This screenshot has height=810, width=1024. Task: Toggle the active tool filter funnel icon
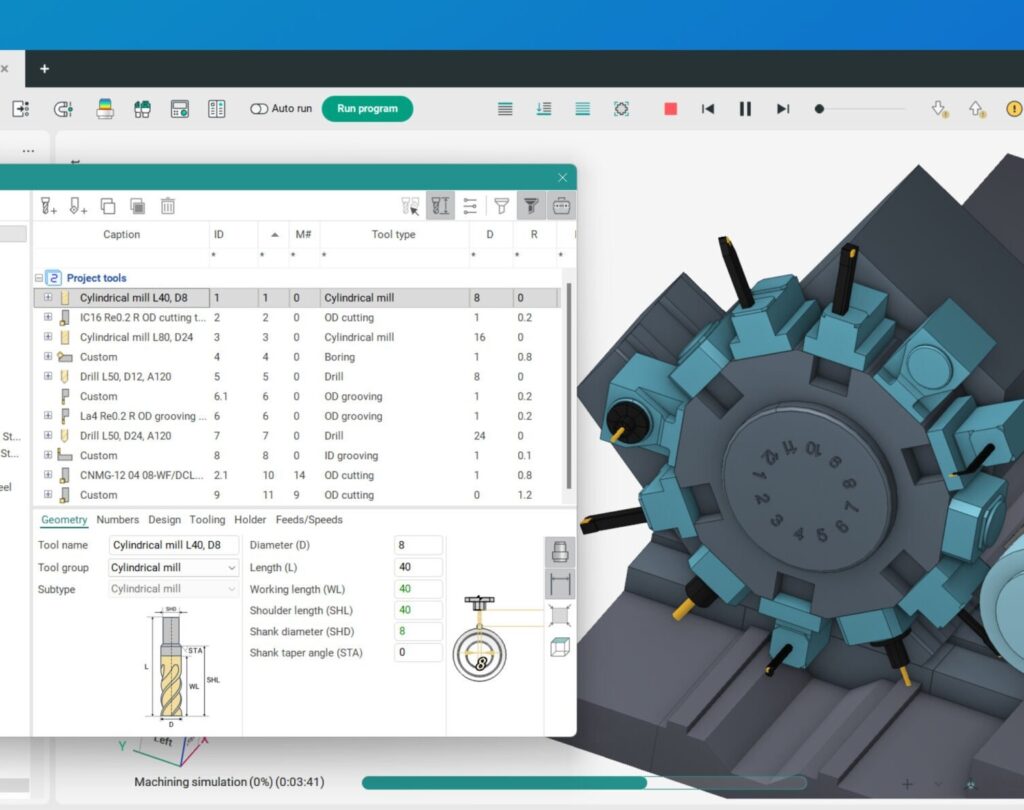click(531, 206)
